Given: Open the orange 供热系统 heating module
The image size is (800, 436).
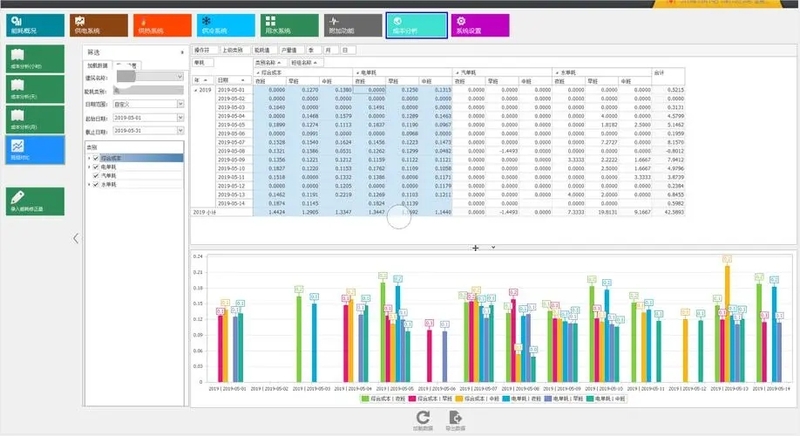Looking at the screenshot, I should pos(162,25).
